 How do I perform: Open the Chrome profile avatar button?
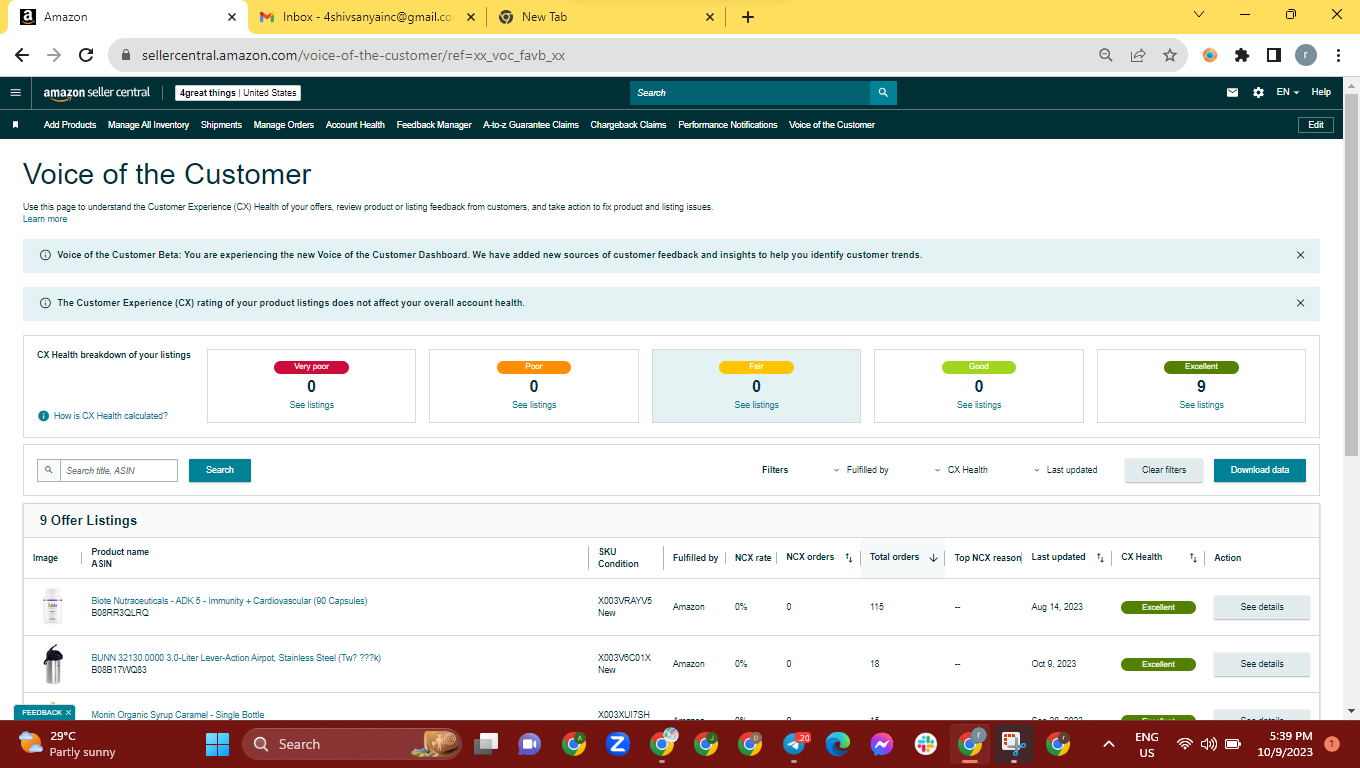pyautogui.click(x=1306, y=56)
